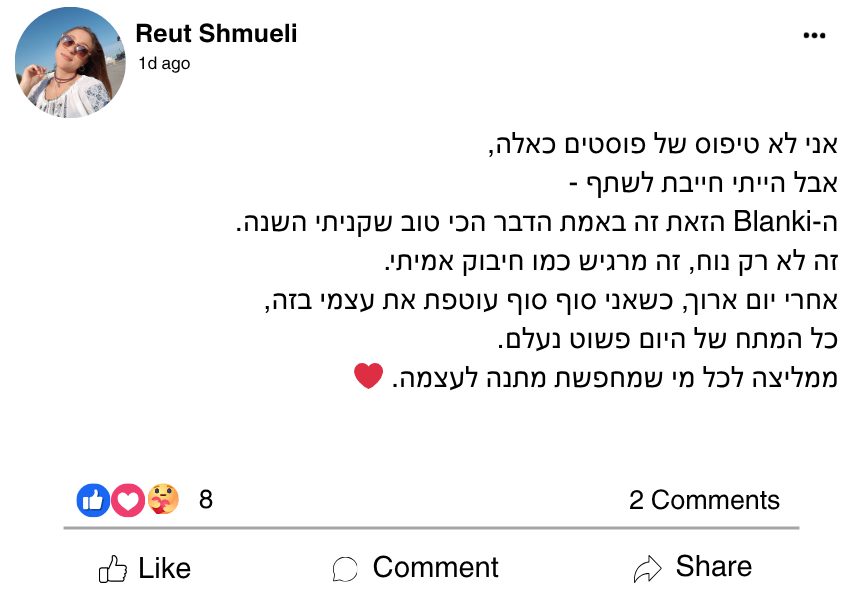Screen dimensions: 863x594
Task: Click the speech bubble icon beside Comment
Action: click(345, 570)
